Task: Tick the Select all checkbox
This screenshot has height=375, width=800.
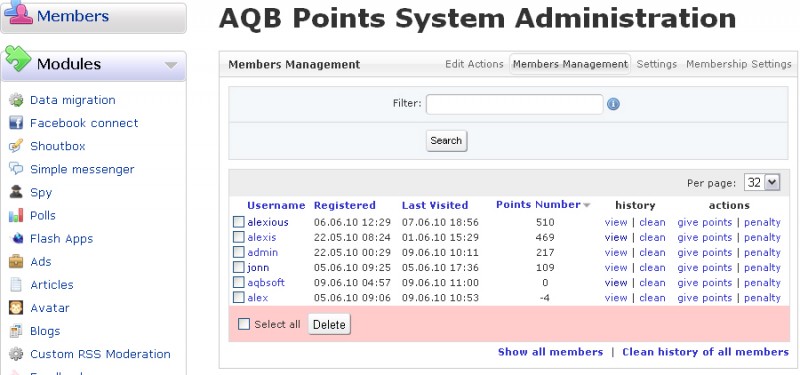Action: tap(244, 324)
